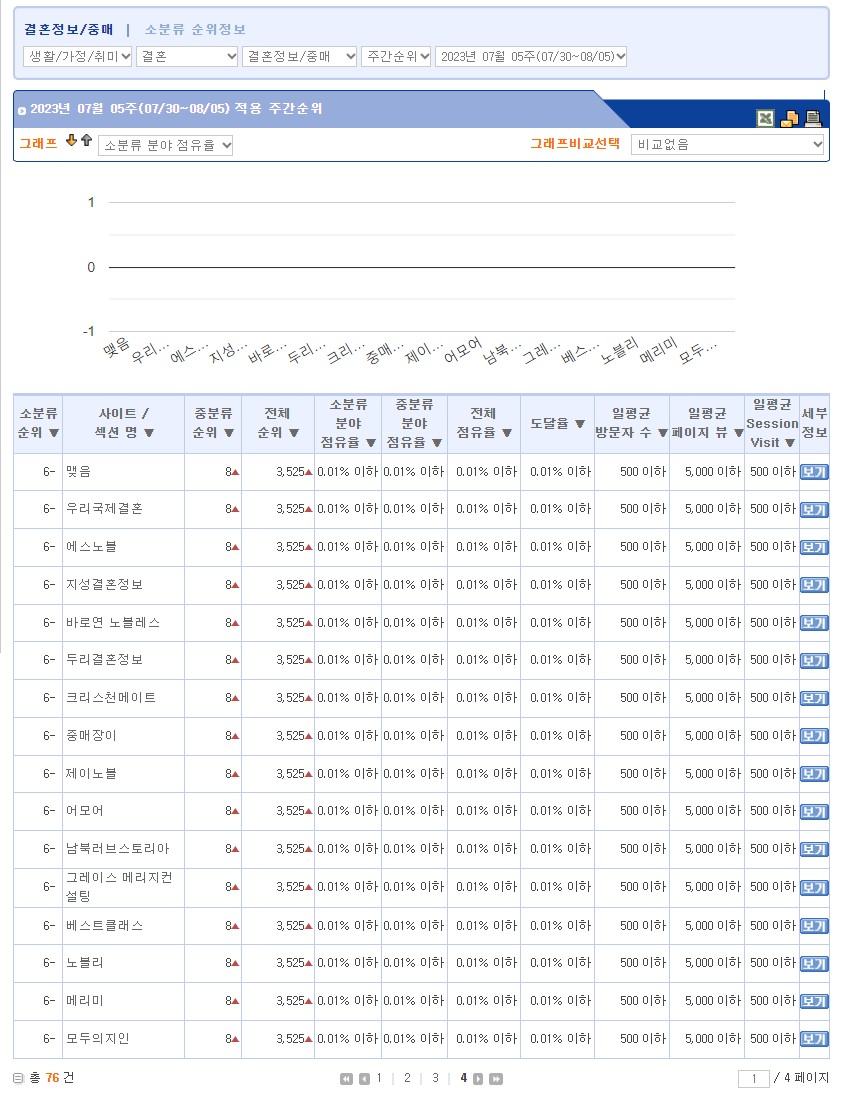Viewport: 852px width, 1120px height.
Task: Click the graph up arrow icon
Action: click(86, 141)
